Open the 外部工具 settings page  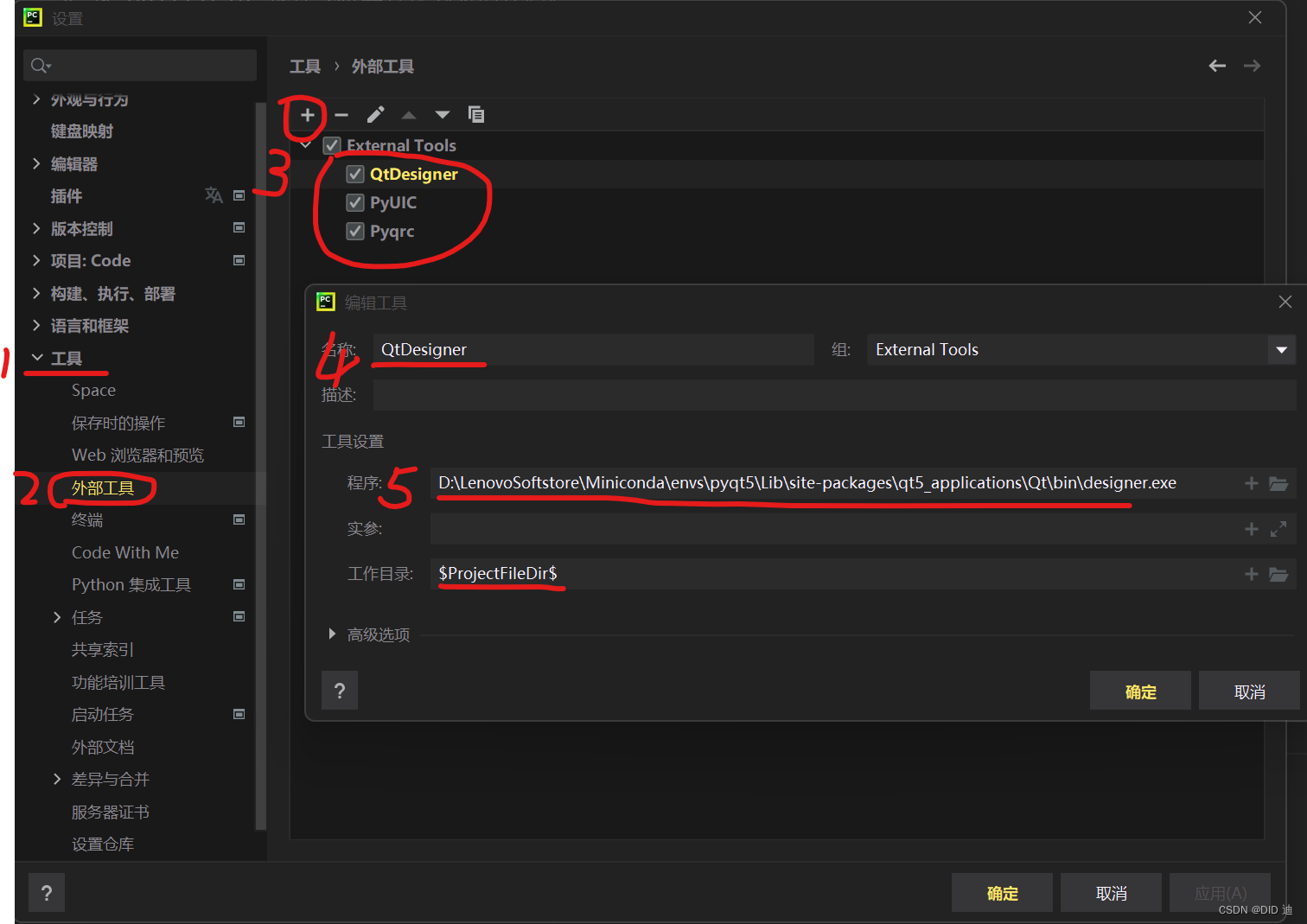click(103, 488)
